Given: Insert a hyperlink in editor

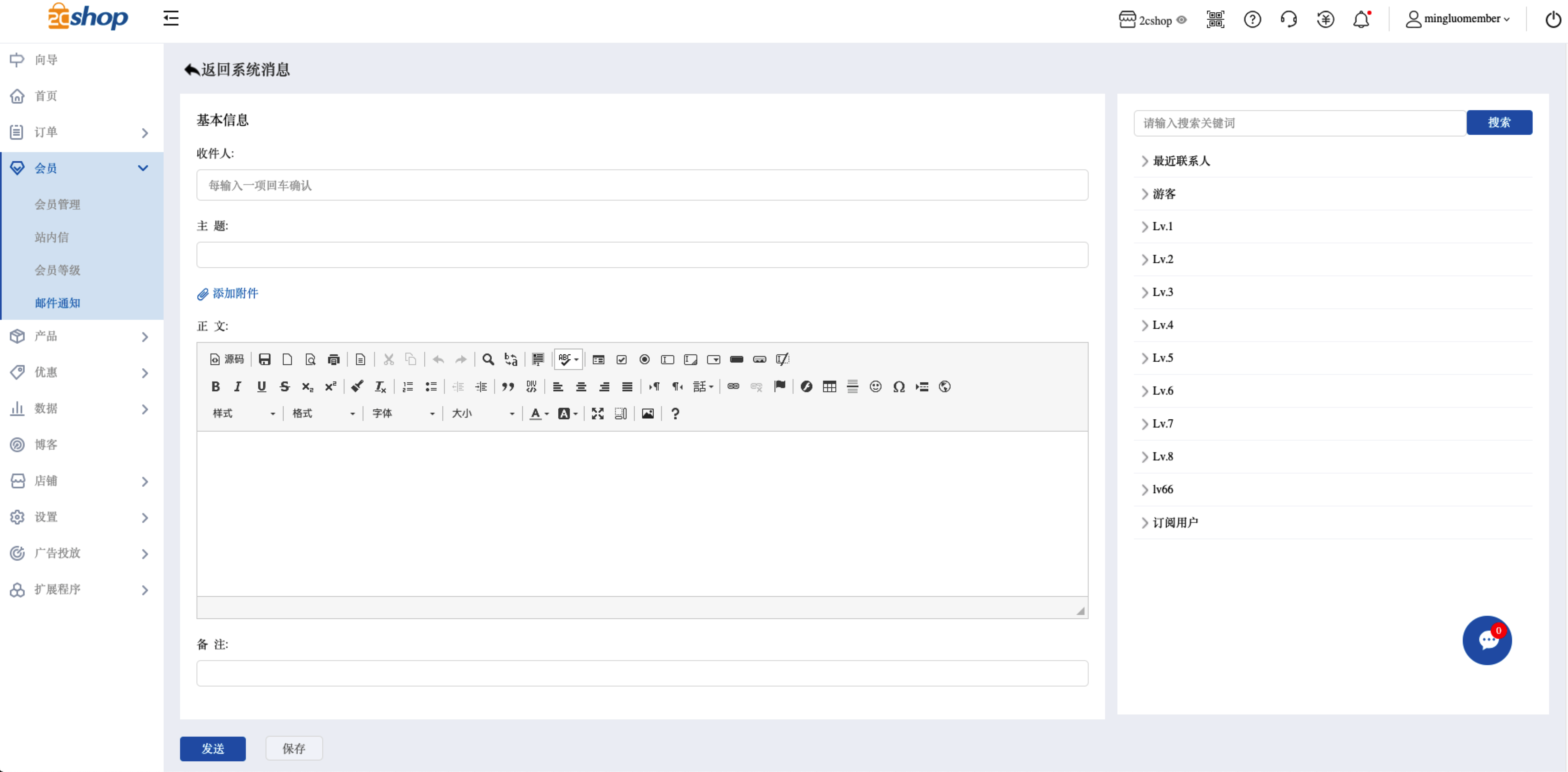Looking at the screenshot, I should point(733,386).
